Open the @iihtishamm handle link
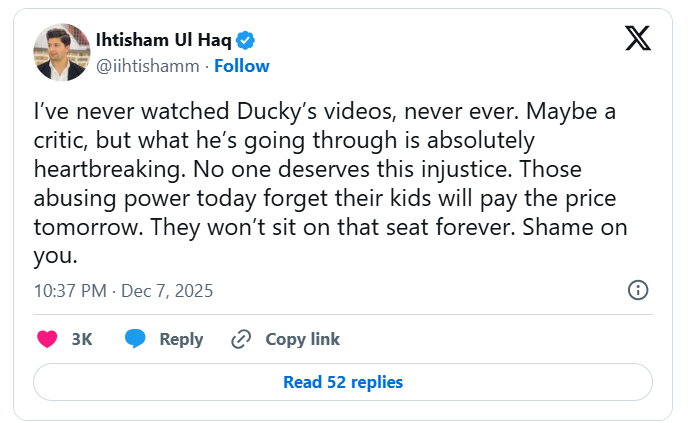Viewport: 697px width, 423px height. pyautogui.click(x=147, y=66)
